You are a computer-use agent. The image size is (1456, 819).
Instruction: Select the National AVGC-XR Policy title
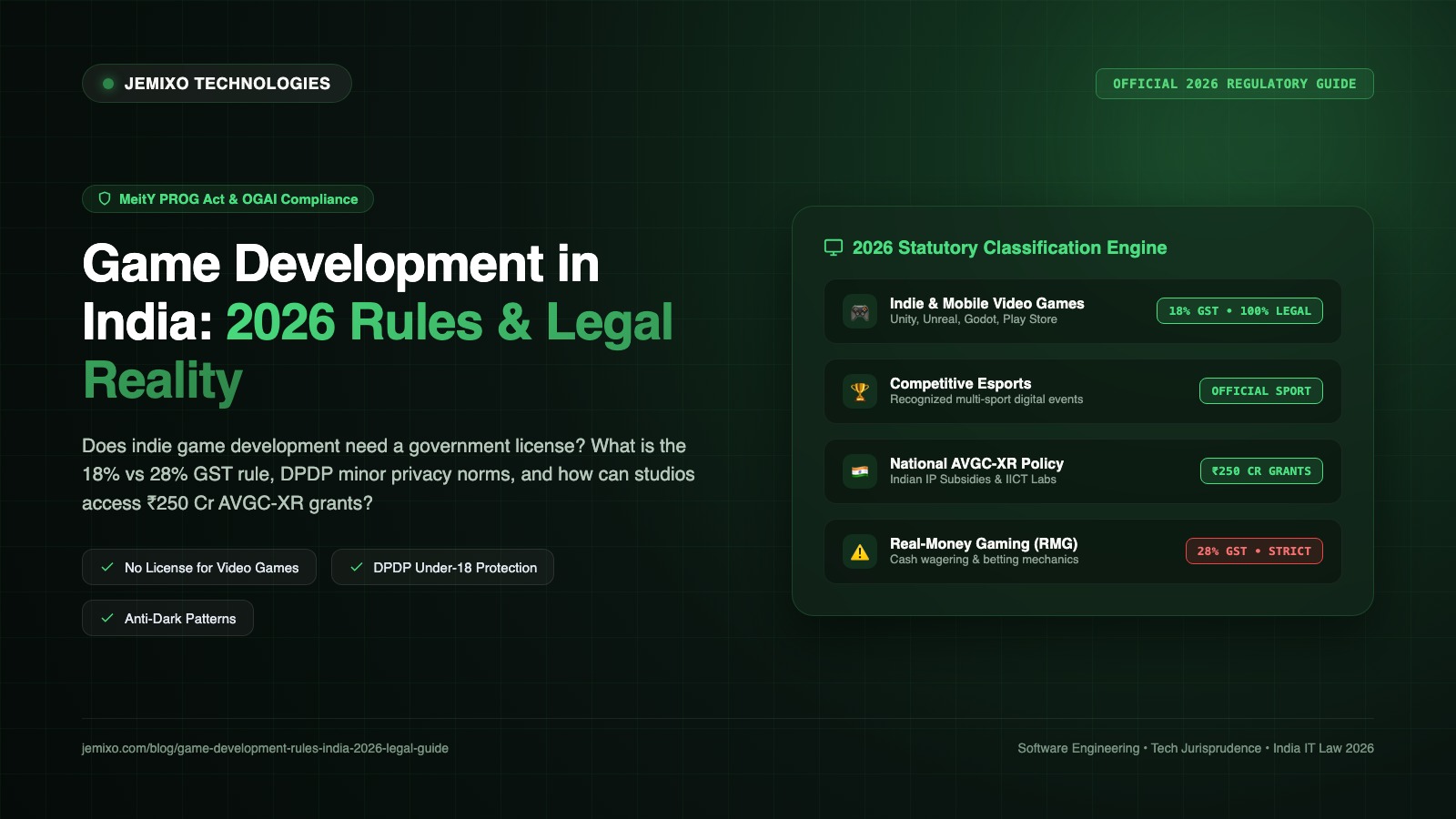tap(976, 463)
